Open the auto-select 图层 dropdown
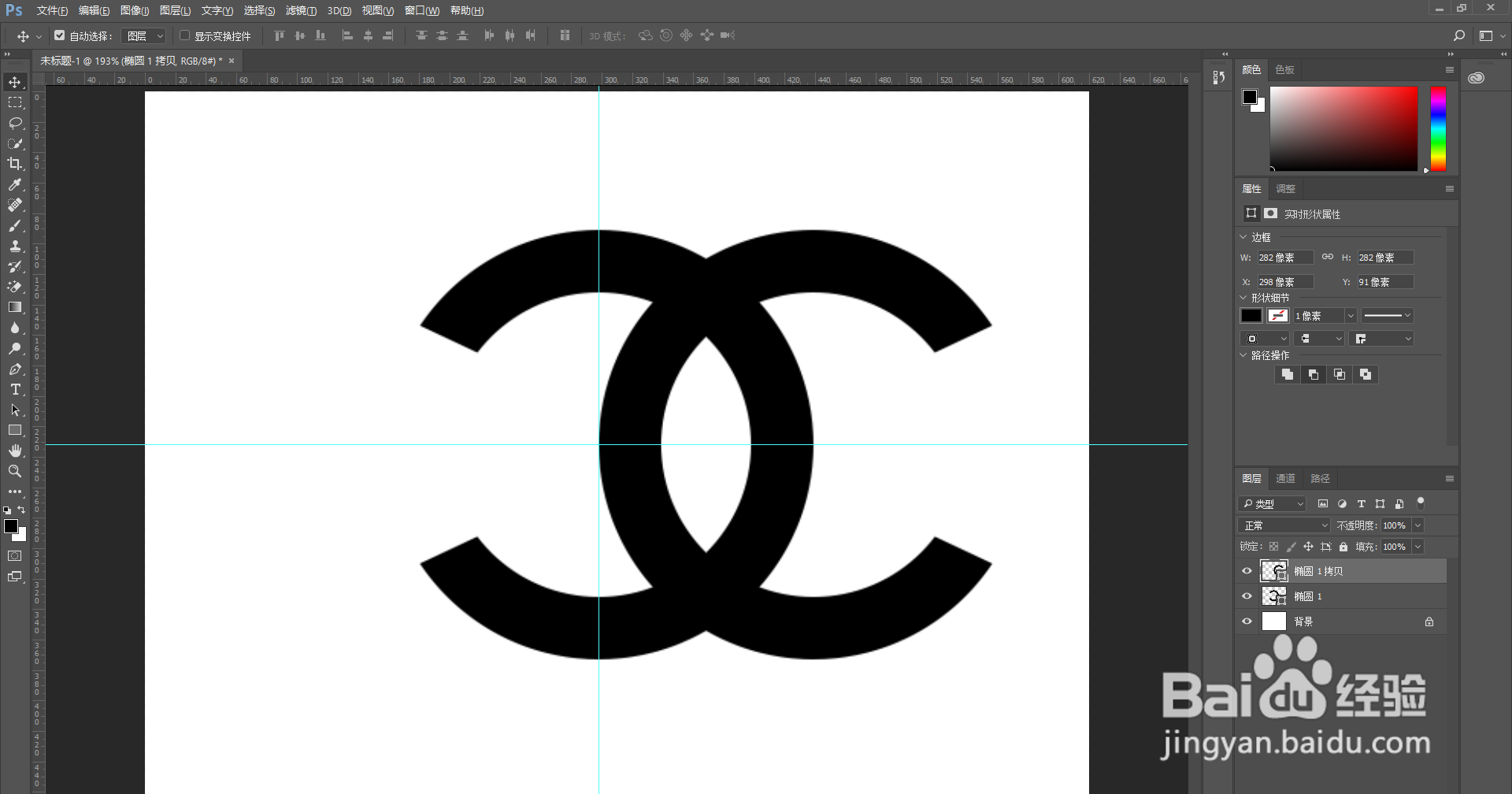 pos(145,35)
